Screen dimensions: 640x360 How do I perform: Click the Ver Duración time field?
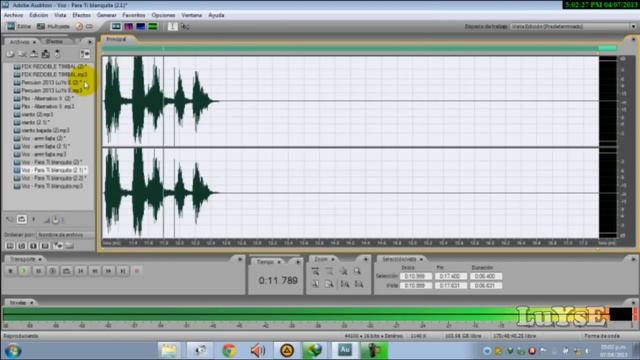pos(485,286)
